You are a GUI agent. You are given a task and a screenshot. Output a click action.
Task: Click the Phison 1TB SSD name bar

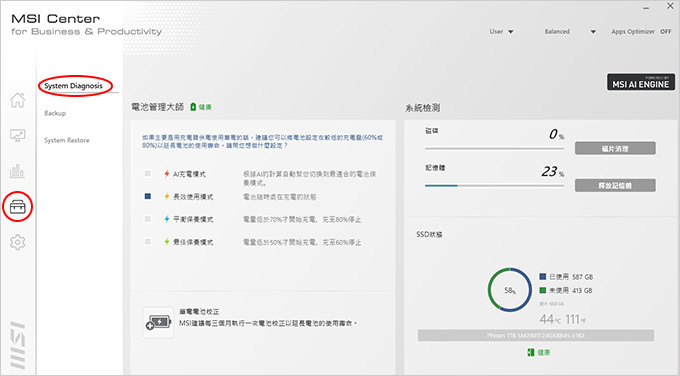[536, 335]
